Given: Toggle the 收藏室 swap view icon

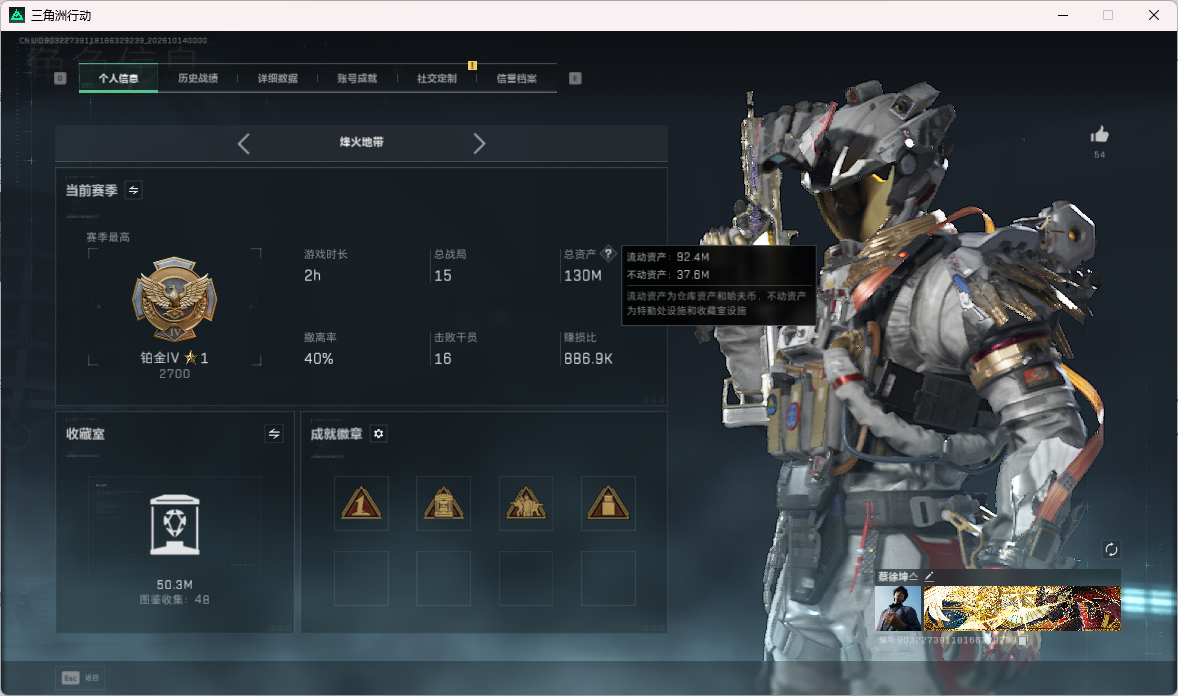Looking at the screenshot, I should coord(274,434).
